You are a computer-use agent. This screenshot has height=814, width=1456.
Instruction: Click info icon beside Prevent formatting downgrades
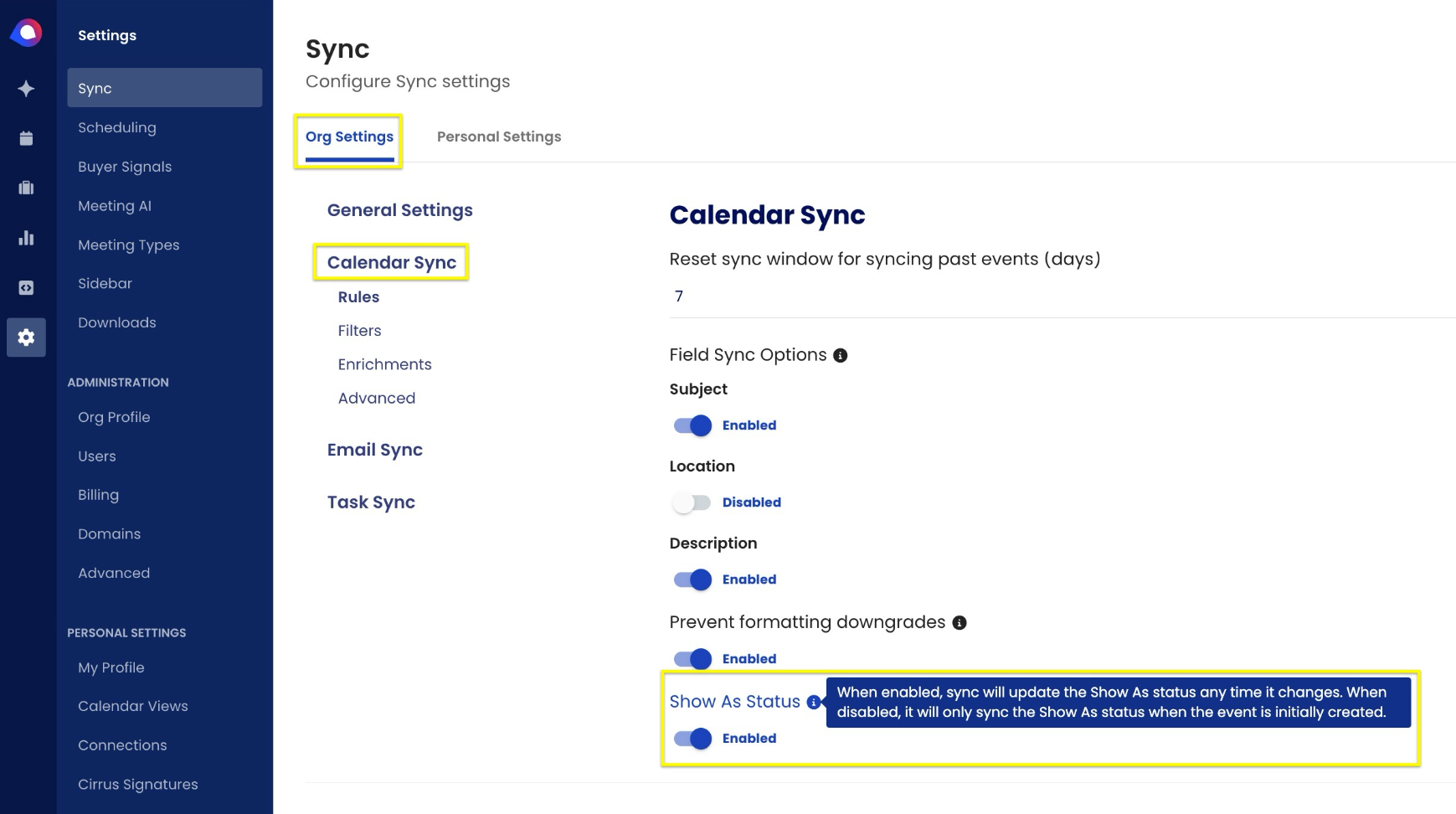point(960,623)
